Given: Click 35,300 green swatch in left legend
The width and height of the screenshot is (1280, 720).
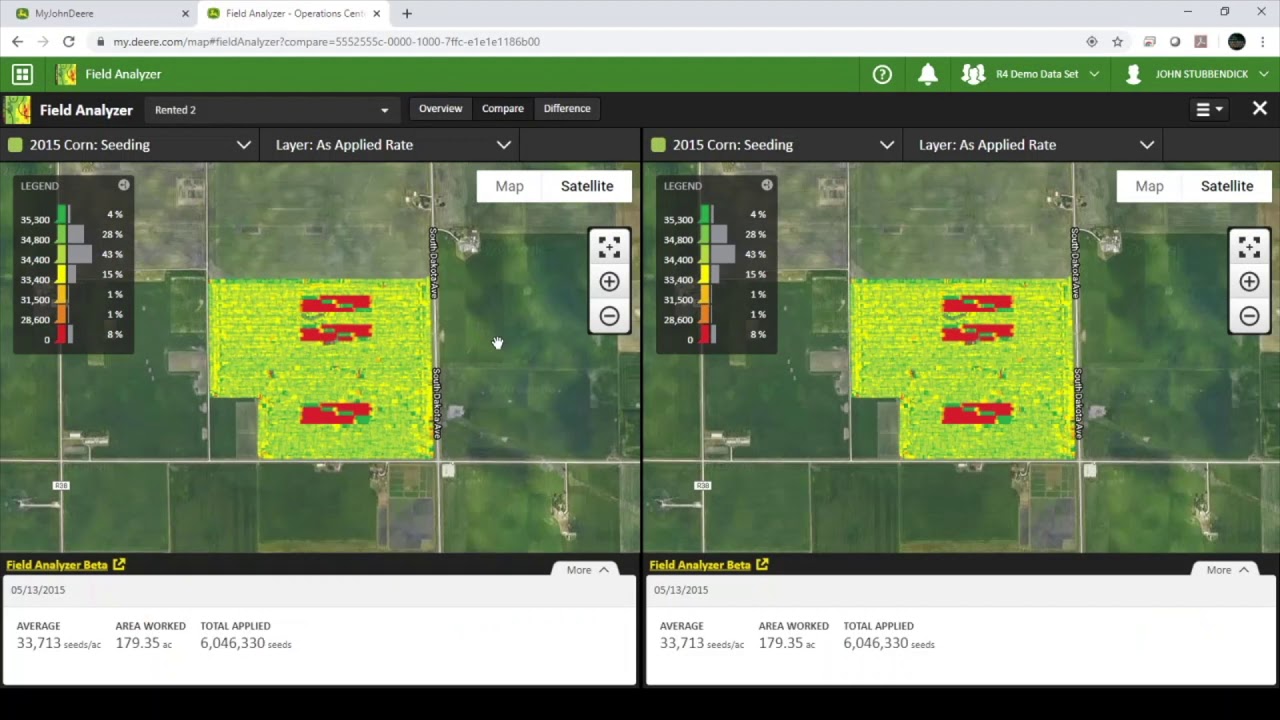Looking at the screenshot, I should point(62,215).
